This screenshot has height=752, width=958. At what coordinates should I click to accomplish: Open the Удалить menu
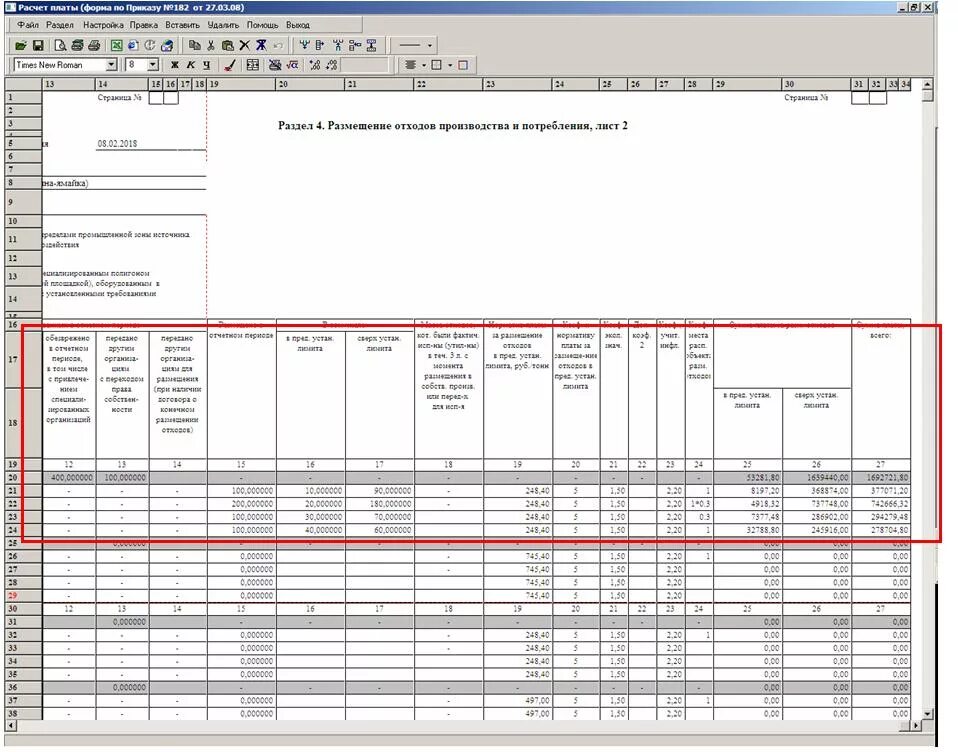(223, 25)
